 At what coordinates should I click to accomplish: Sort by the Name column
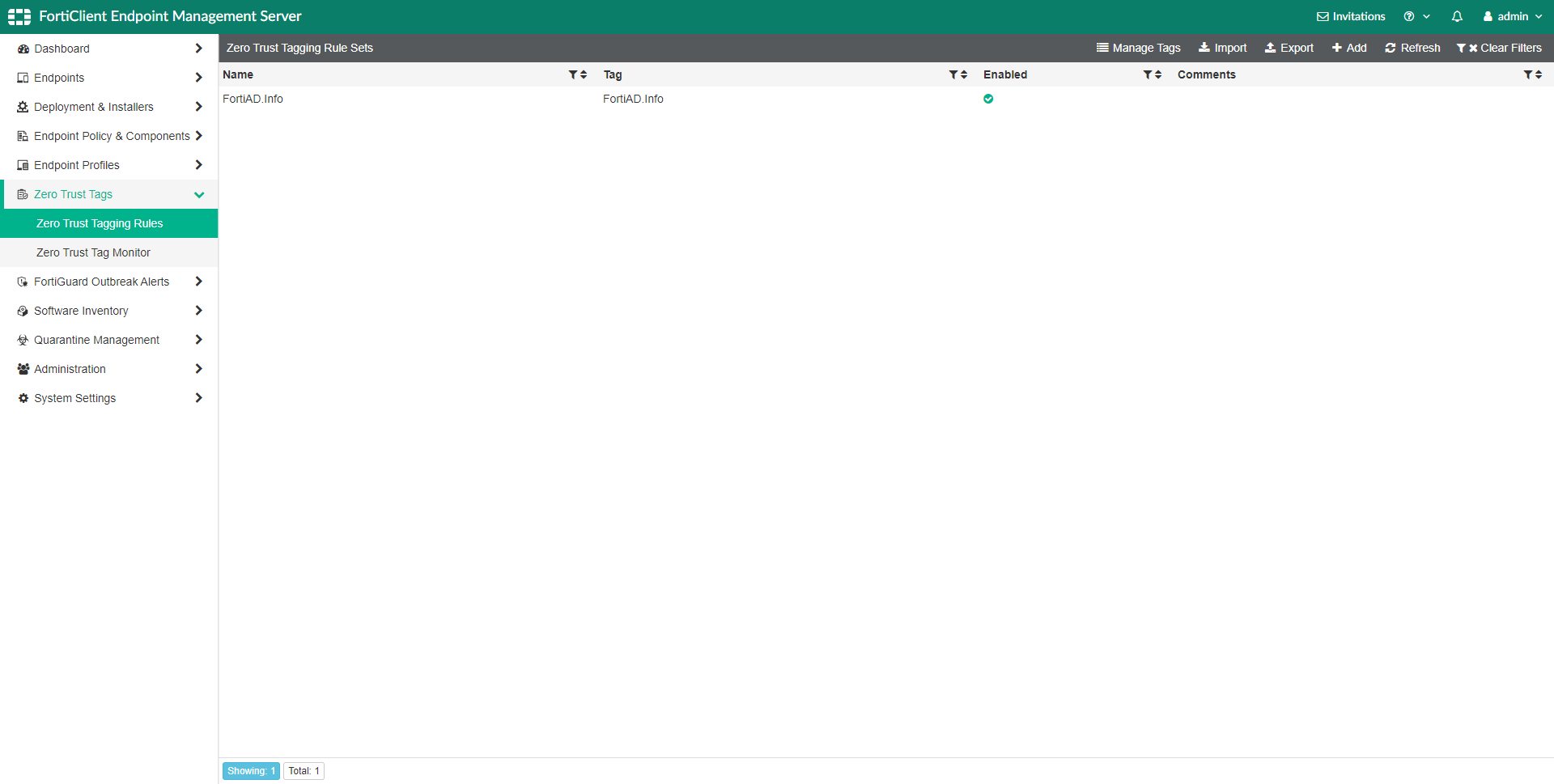coord(584,74)
